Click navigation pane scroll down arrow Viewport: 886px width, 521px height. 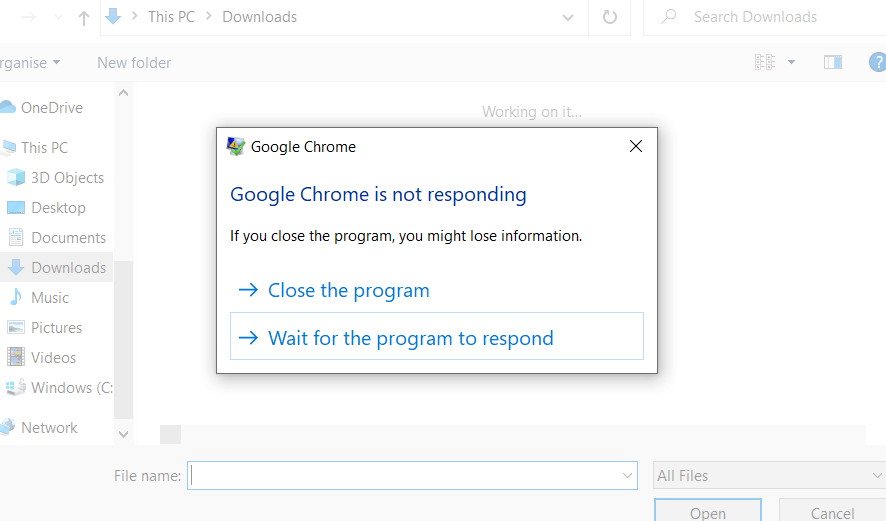[123, 435]
